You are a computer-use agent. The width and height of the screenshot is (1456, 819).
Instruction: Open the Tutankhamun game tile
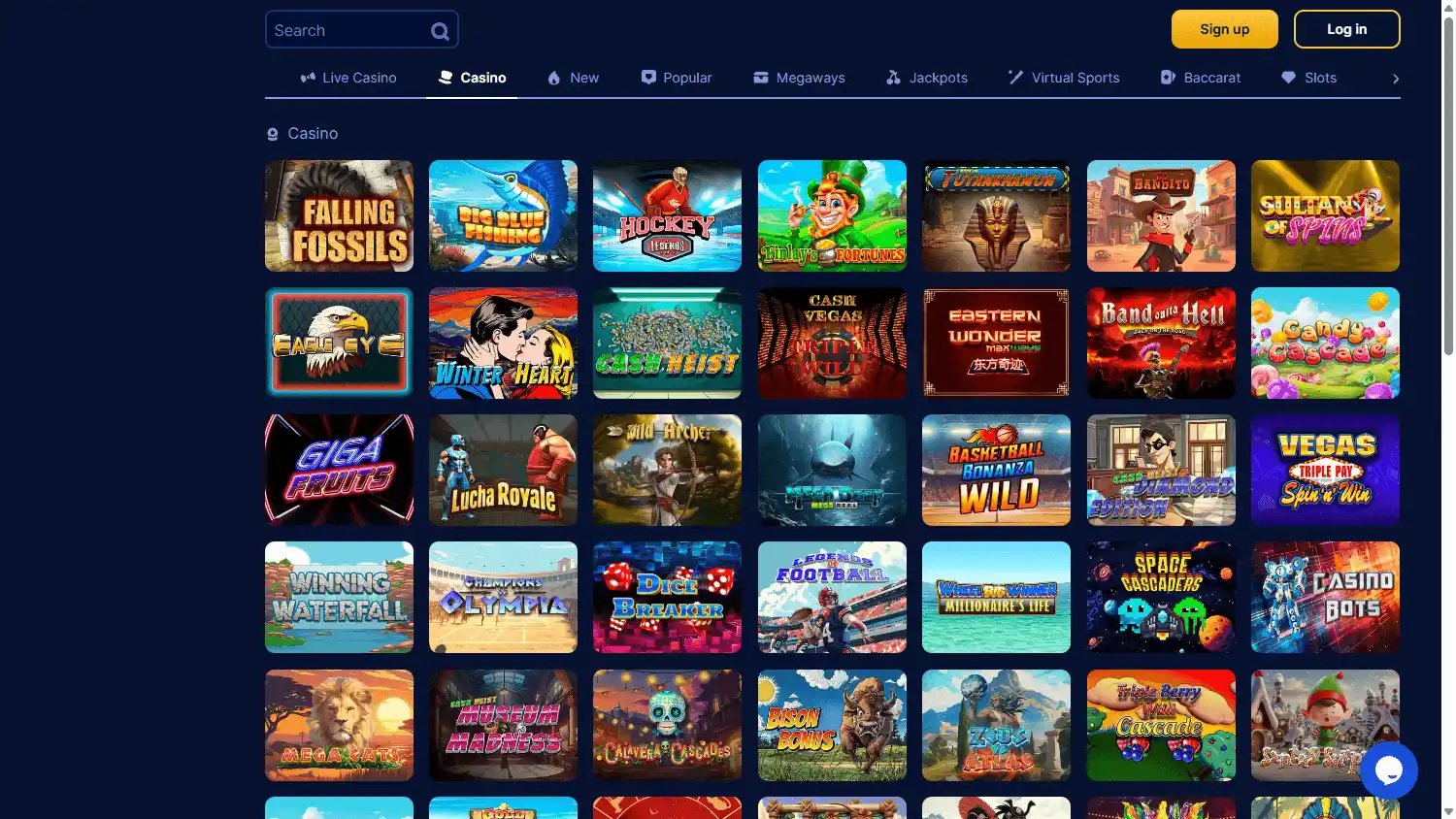coord(996,215)
